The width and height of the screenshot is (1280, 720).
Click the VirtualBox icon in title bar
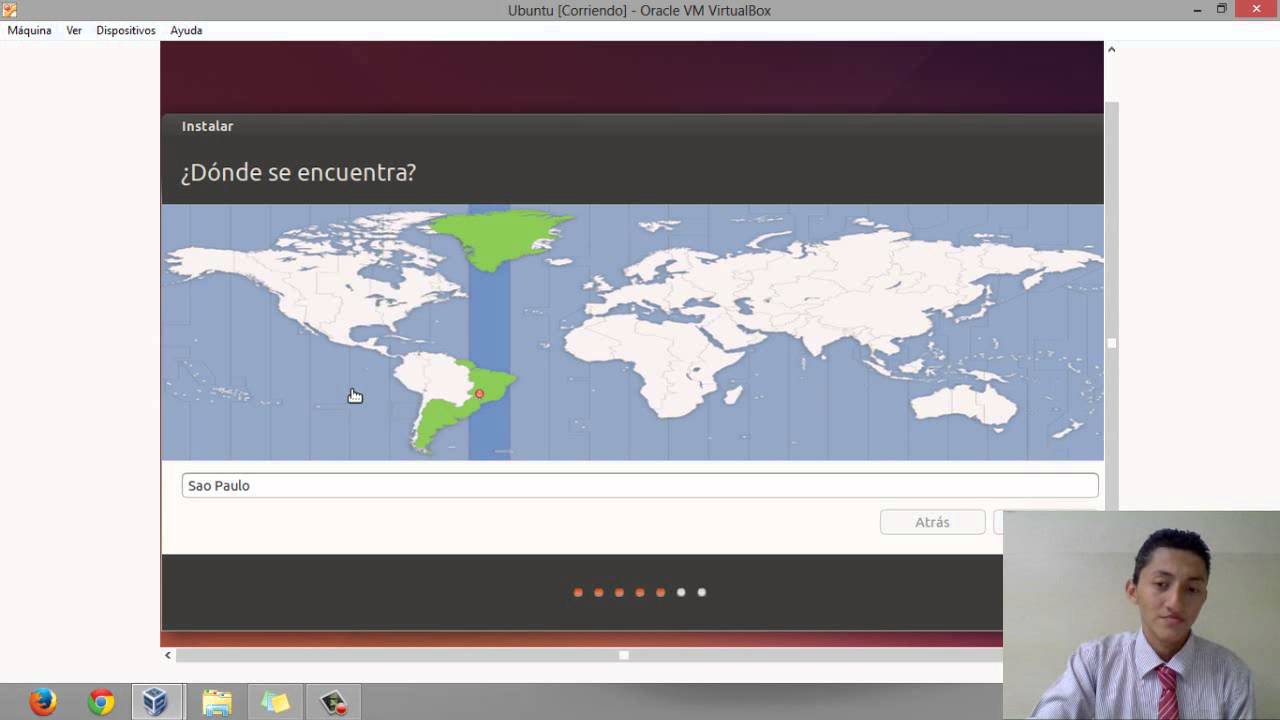point(10,10)
